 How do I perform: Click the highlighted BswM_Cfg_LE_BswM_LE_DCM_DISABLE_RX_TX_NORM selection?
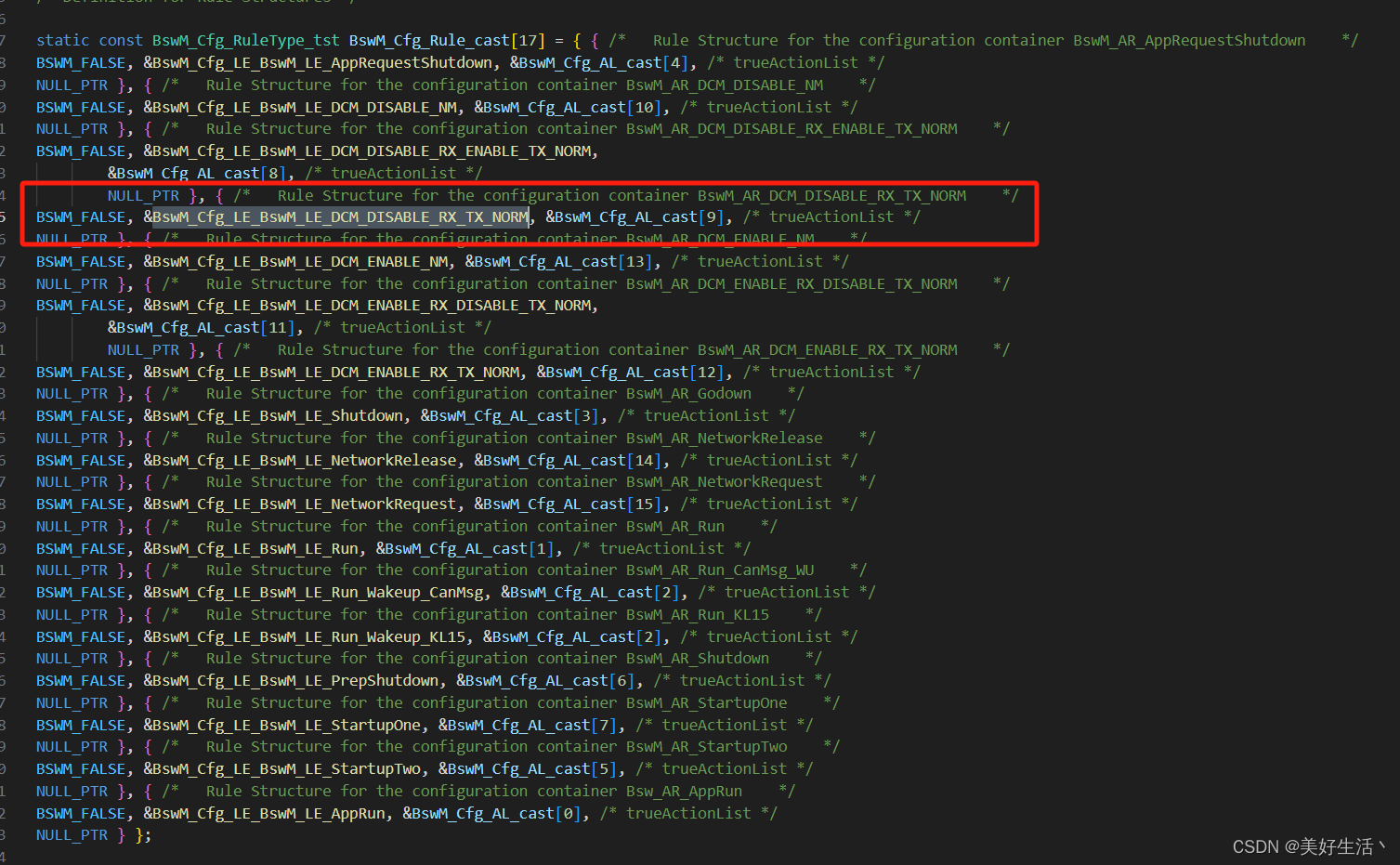click(x=340, y=216)
